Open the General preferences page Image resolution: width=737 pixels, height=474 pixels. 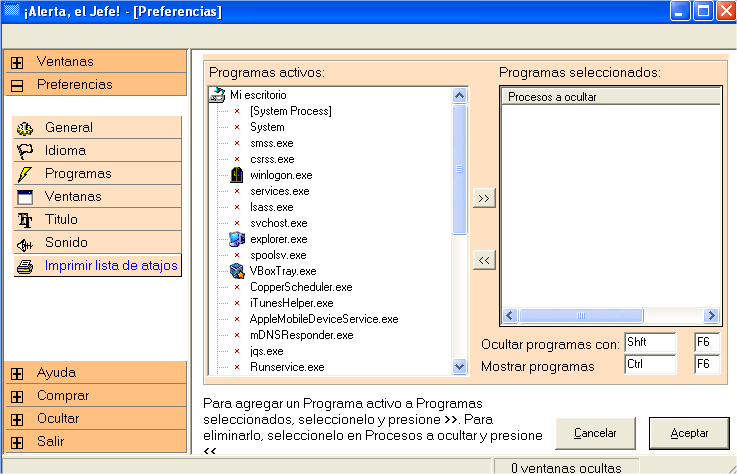point(97,127)
